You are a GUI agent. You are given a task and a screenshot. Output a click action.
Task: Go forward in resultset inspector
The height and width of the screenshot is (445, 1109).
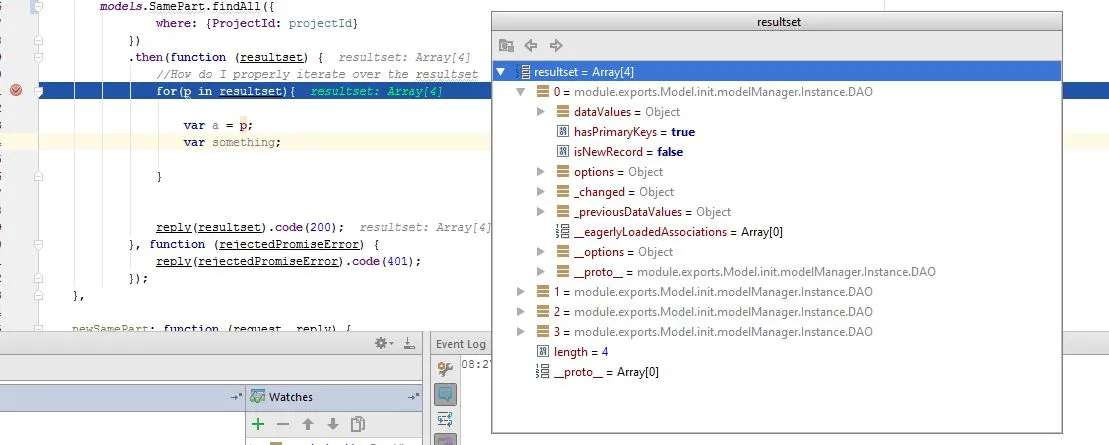[556, 46]
